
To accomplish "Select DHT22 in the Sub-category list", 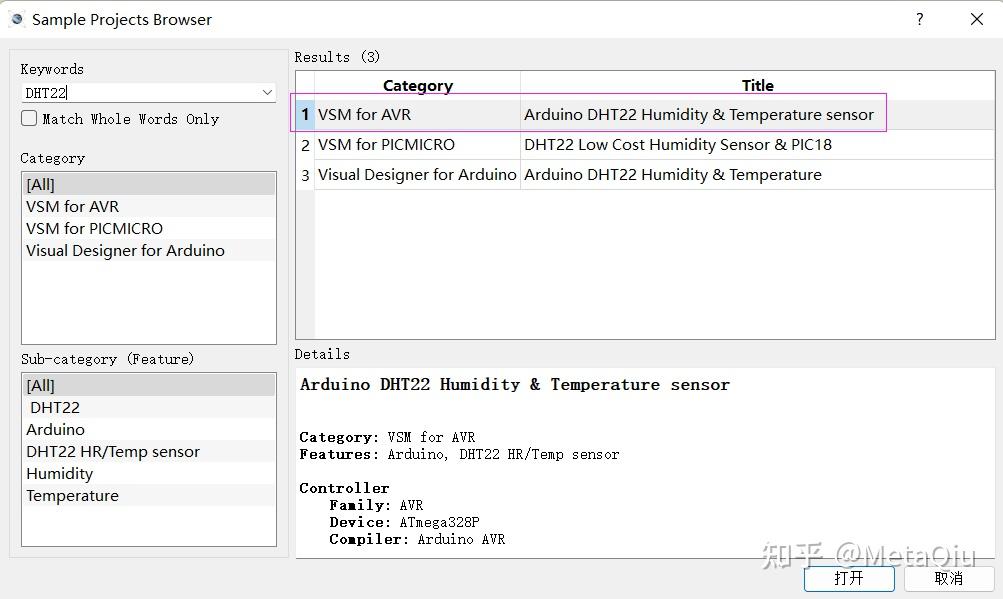I will pyautogui.click(x=148, y=408).
